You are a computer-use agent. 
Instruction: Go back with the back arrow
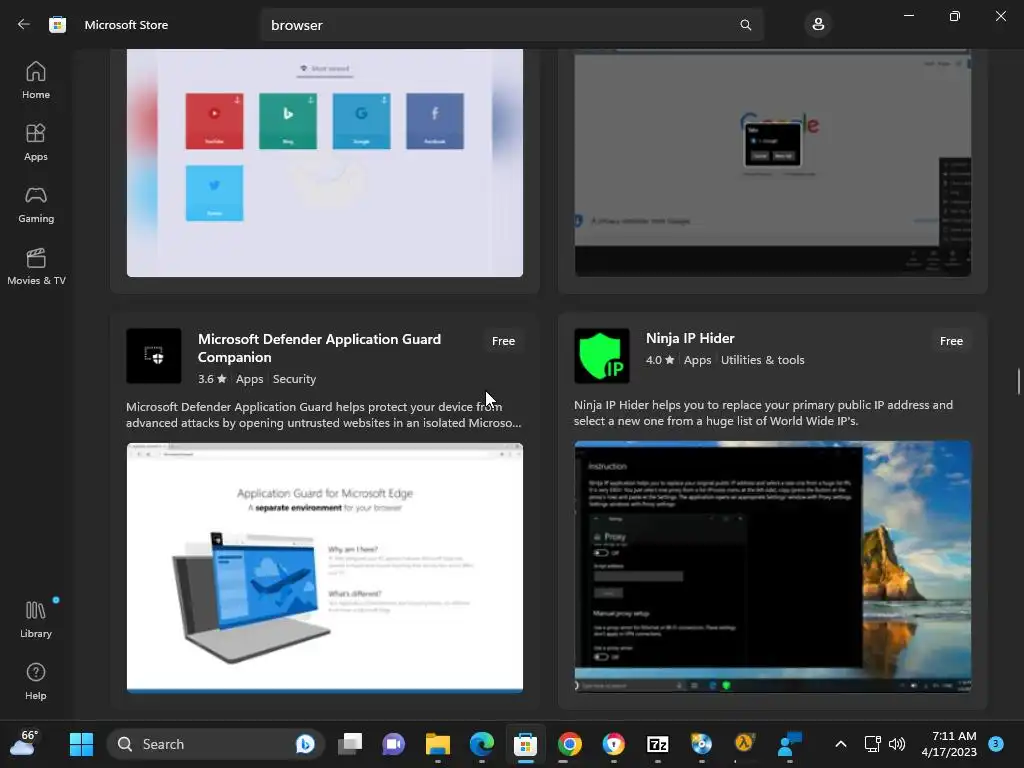point(24,24)
